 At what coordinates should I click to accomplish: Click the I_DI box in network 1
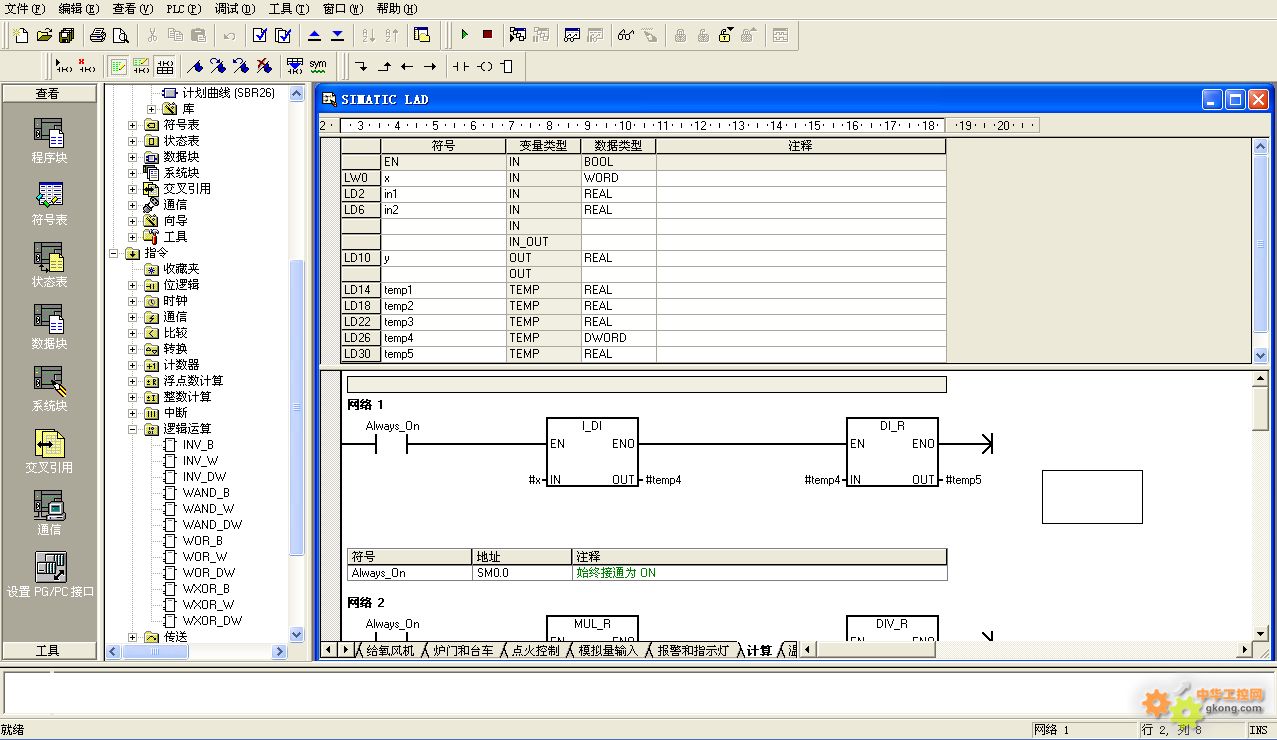click(592, 453)
